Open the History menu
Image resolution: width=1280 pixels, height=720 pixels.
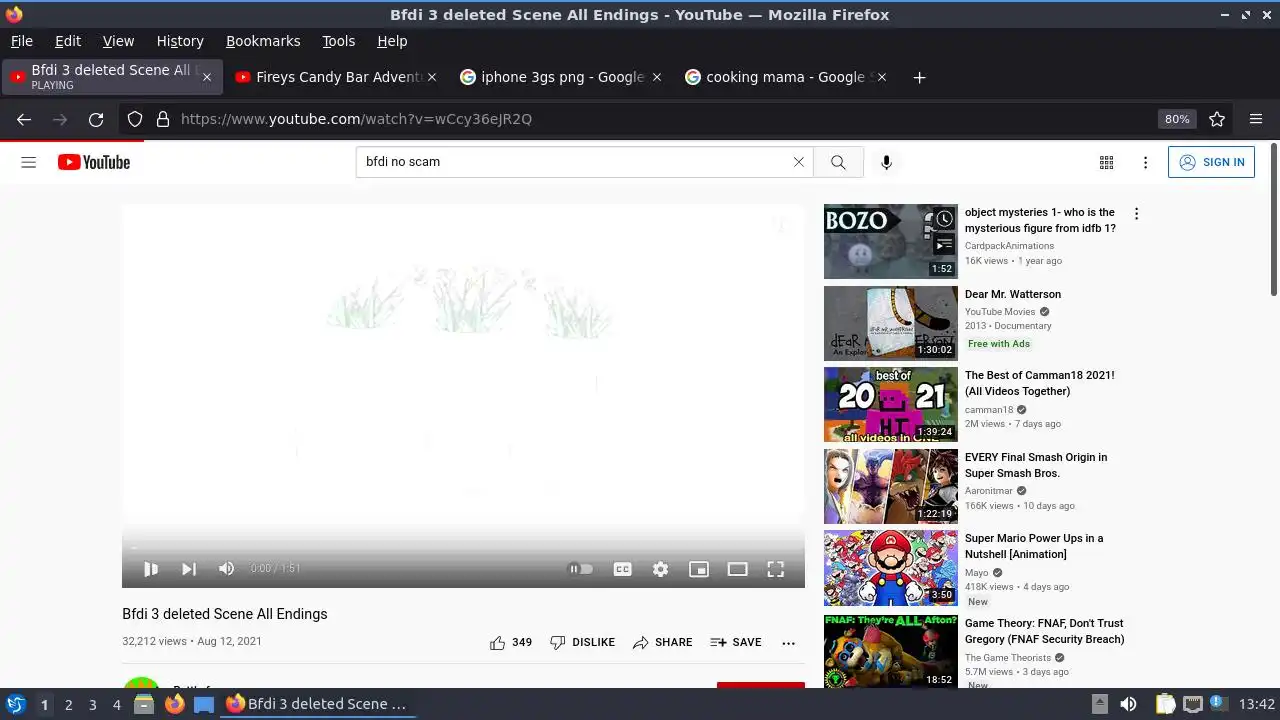[x=180, y=41]
